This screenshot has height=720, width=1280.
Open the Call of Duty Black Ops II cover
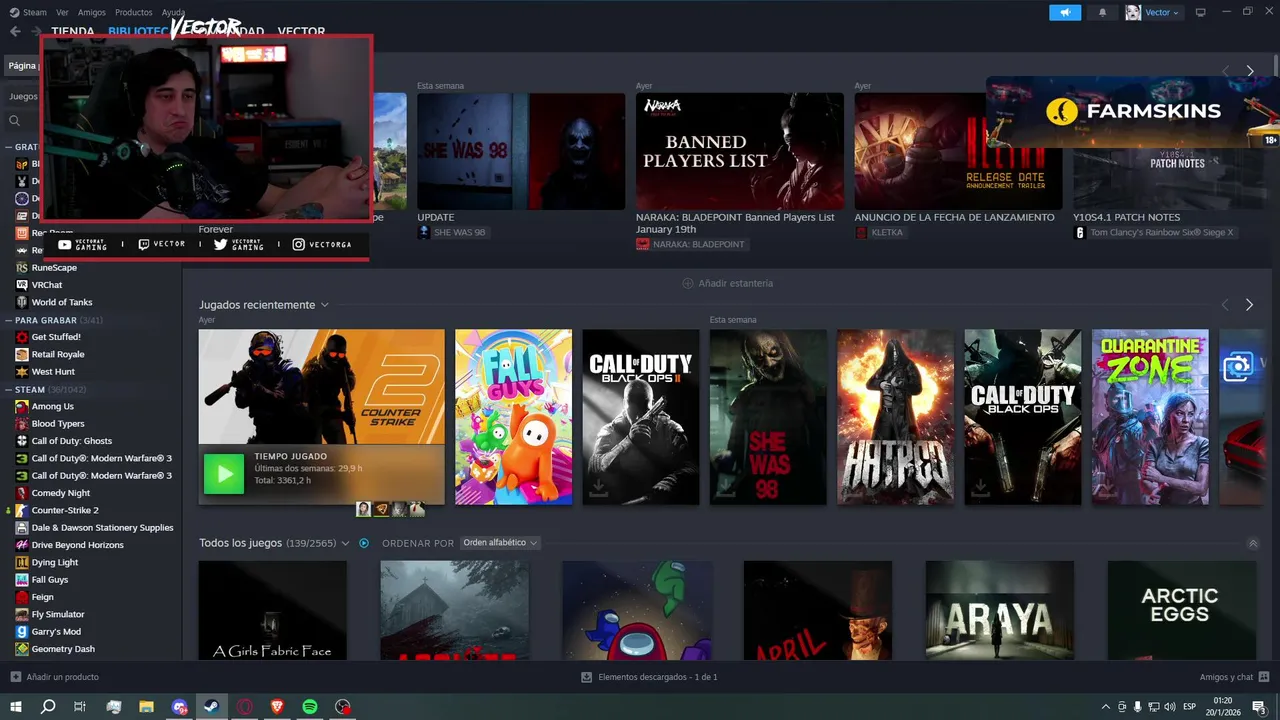point(641,417)
